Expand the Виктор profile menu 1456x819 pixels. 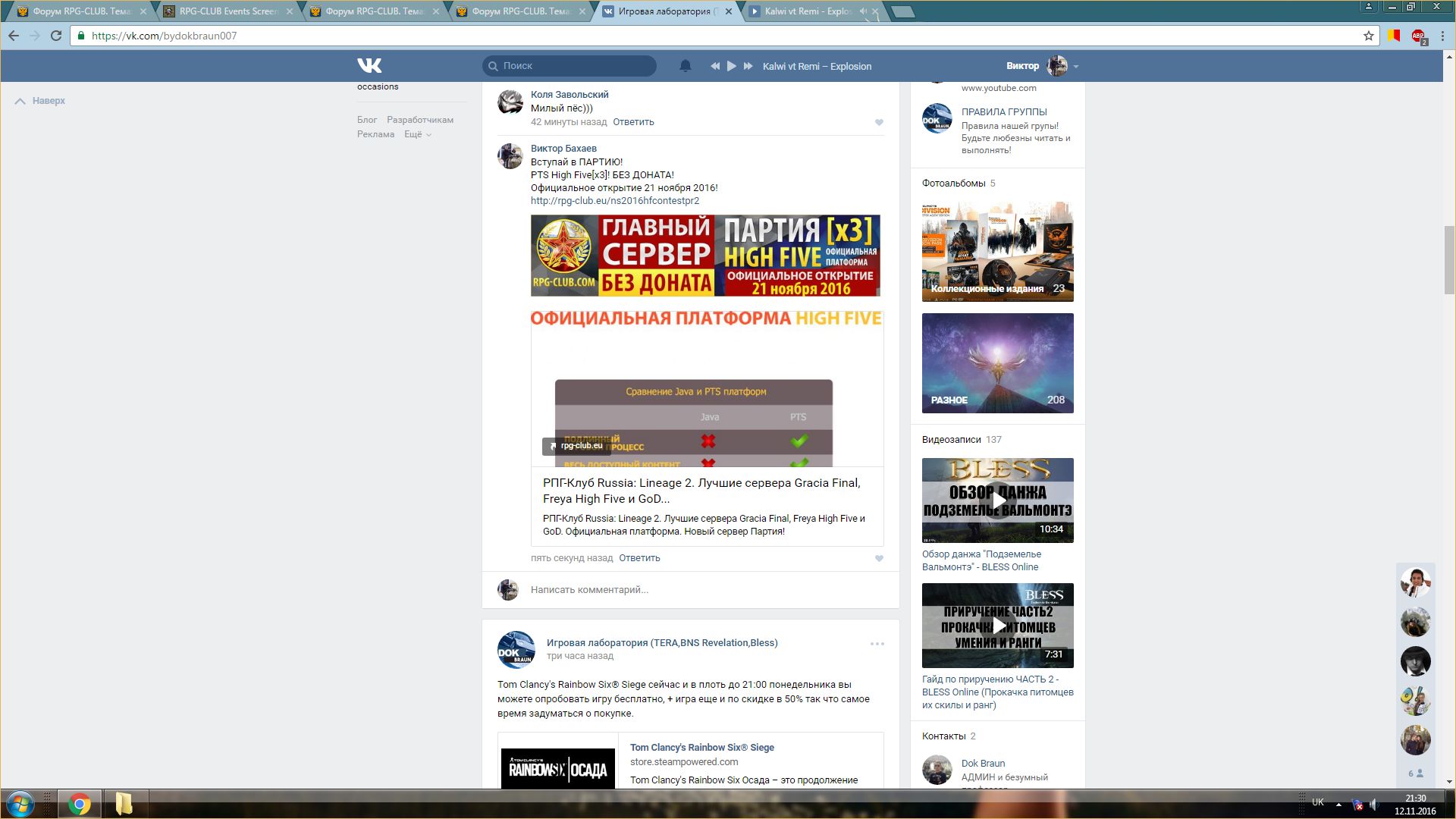pos(1075,67)
